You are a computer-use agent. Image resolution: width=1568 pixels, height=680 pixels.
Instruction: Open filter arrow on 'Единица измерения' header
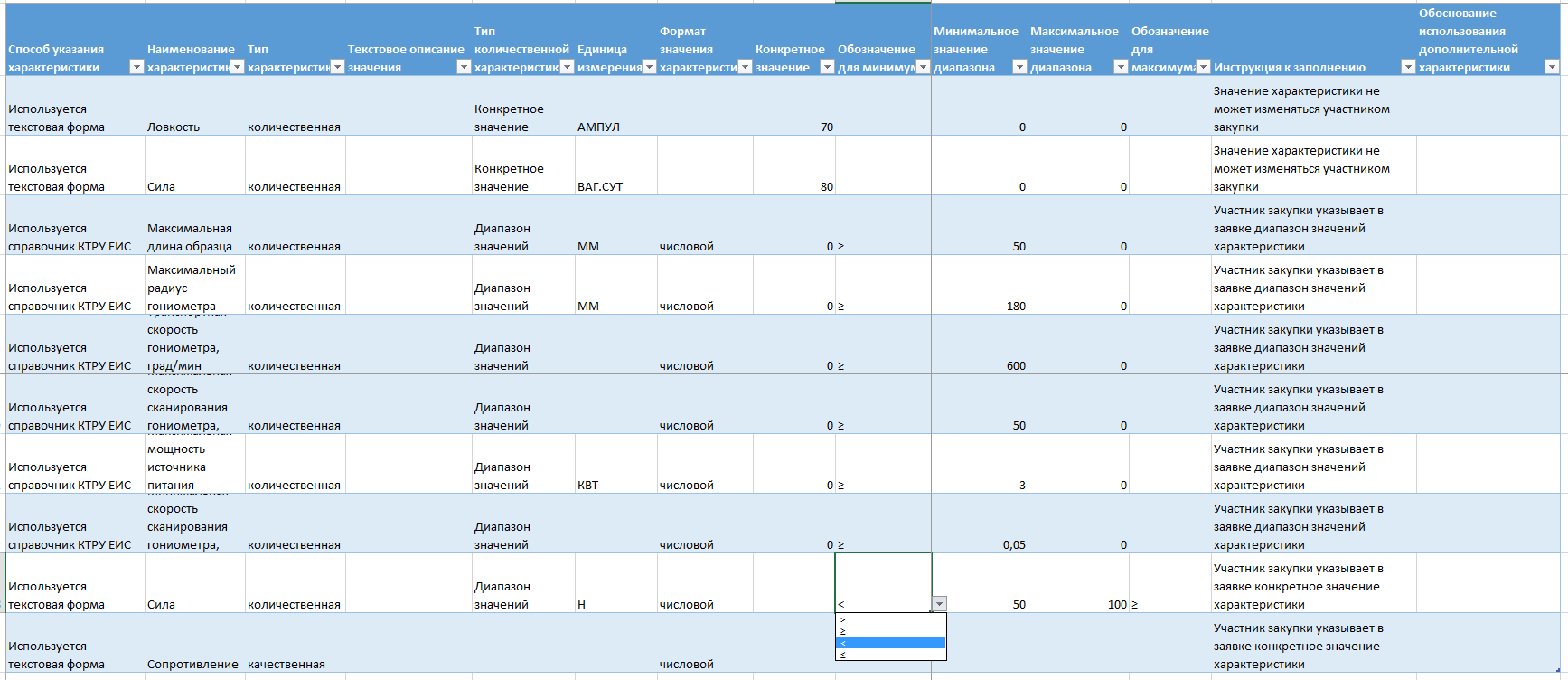tap(648, 67)
